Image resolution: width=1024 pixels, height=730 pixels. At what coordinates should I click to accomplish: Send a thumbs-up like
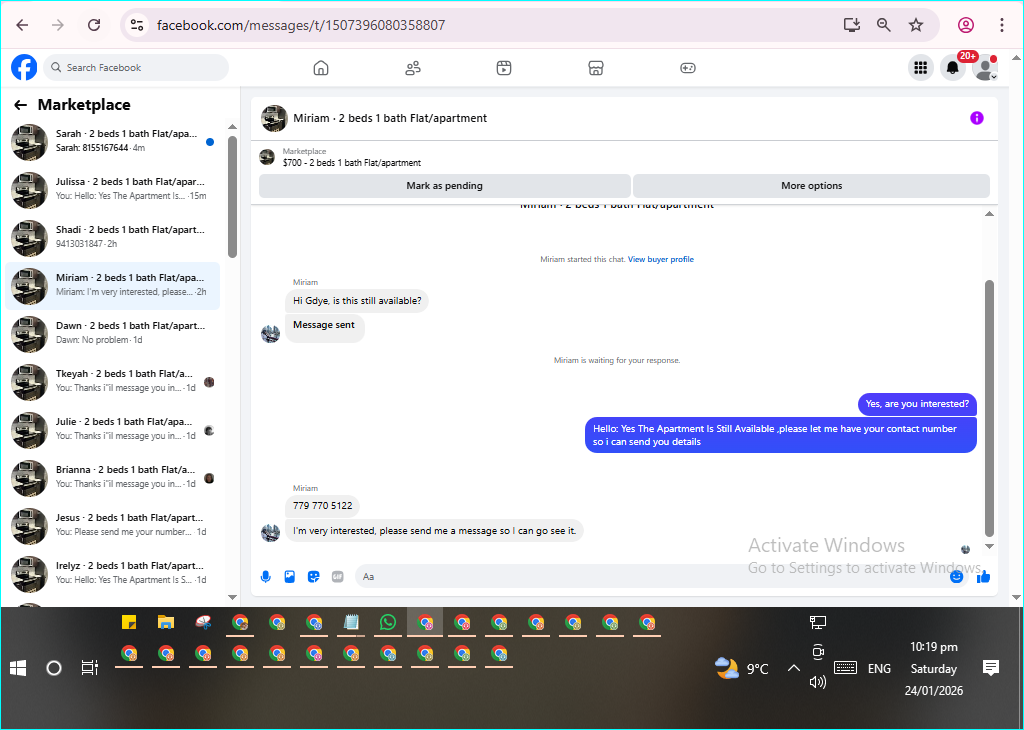tap(984, 577)
